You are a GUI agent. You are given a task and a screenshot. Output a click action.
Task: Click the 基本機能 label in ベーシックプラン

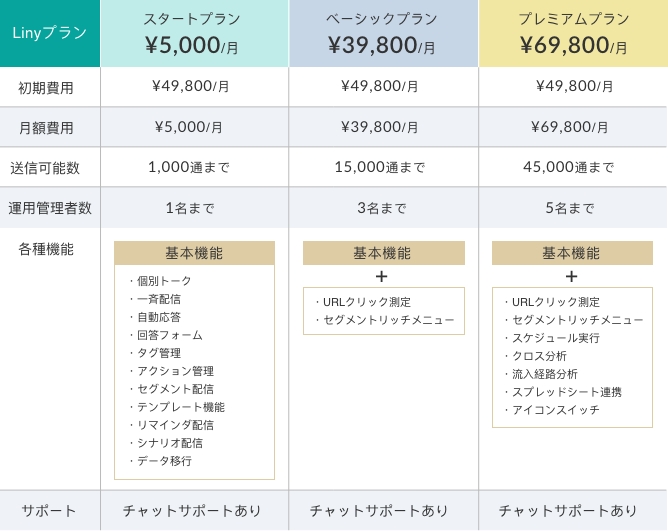point(383,253)
